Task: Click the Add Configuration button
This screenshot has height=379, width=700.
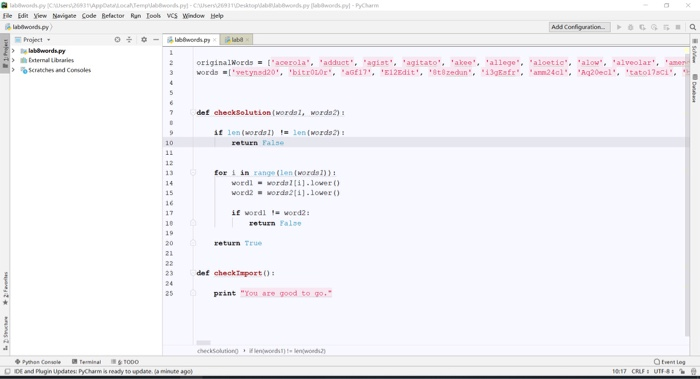Action: coord(578,27)
